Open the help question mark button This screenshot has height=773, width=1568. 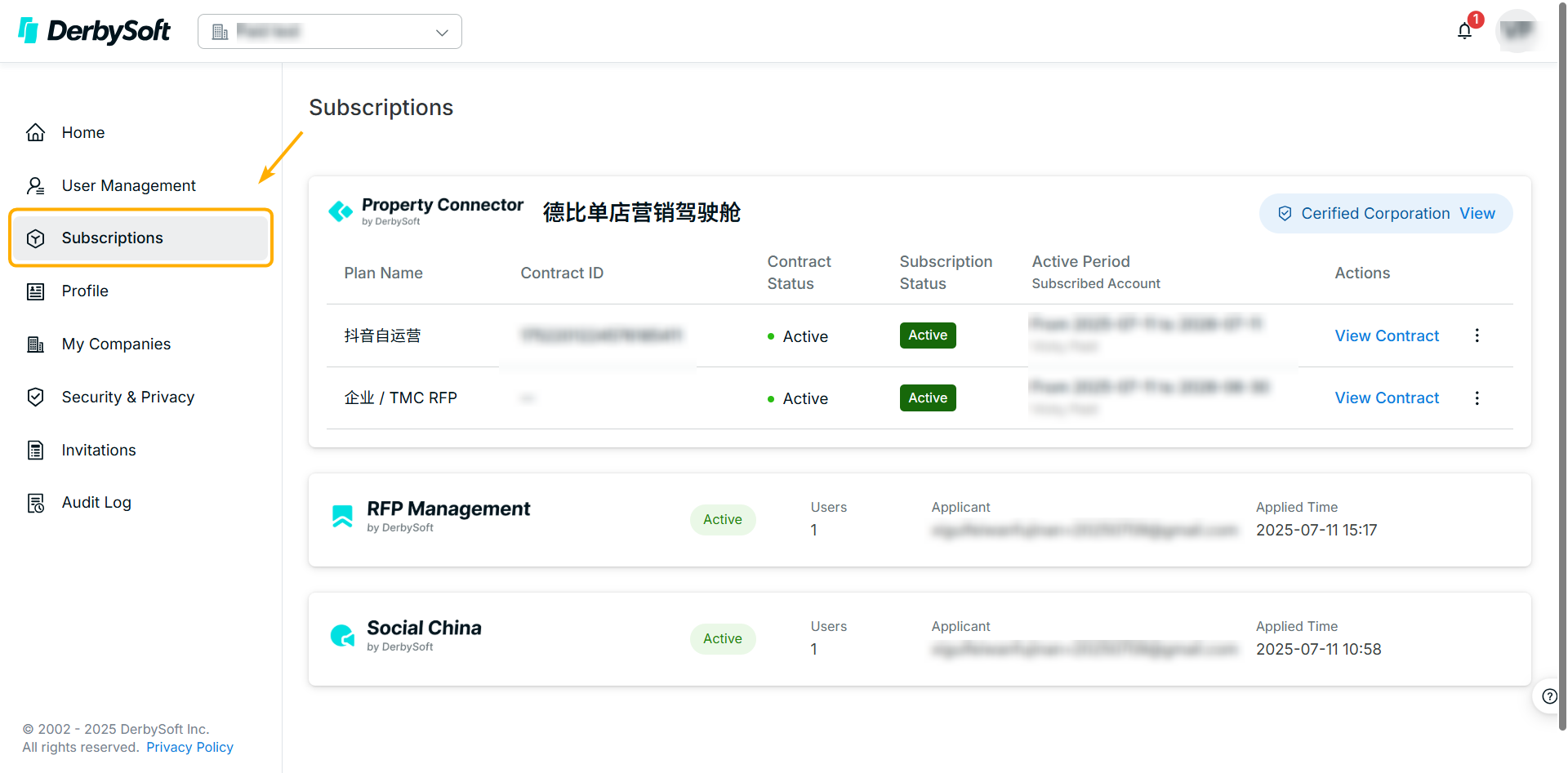(1549, 696)
